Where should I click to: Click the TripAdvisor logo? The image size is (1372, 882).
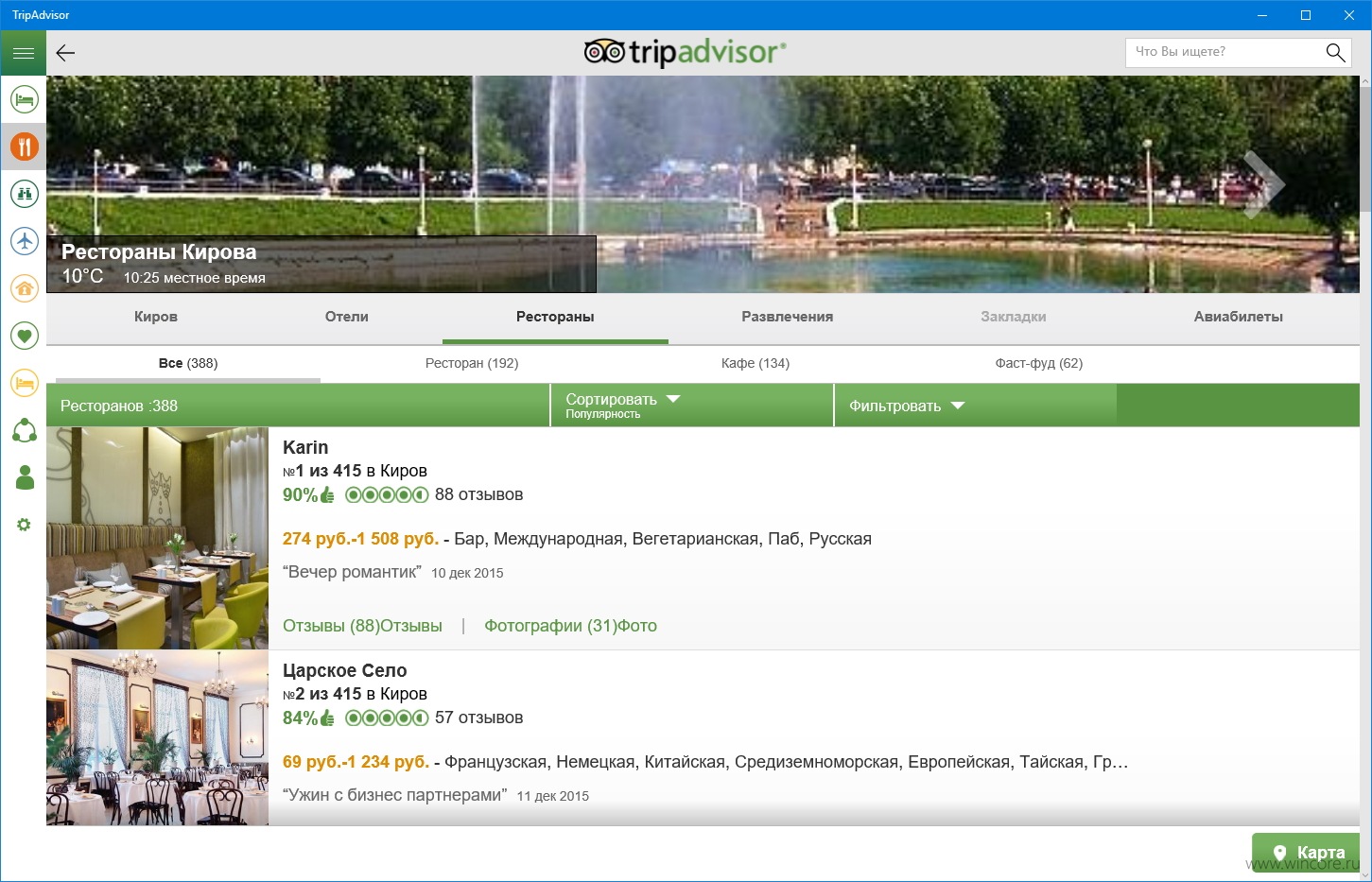(685, 52)
